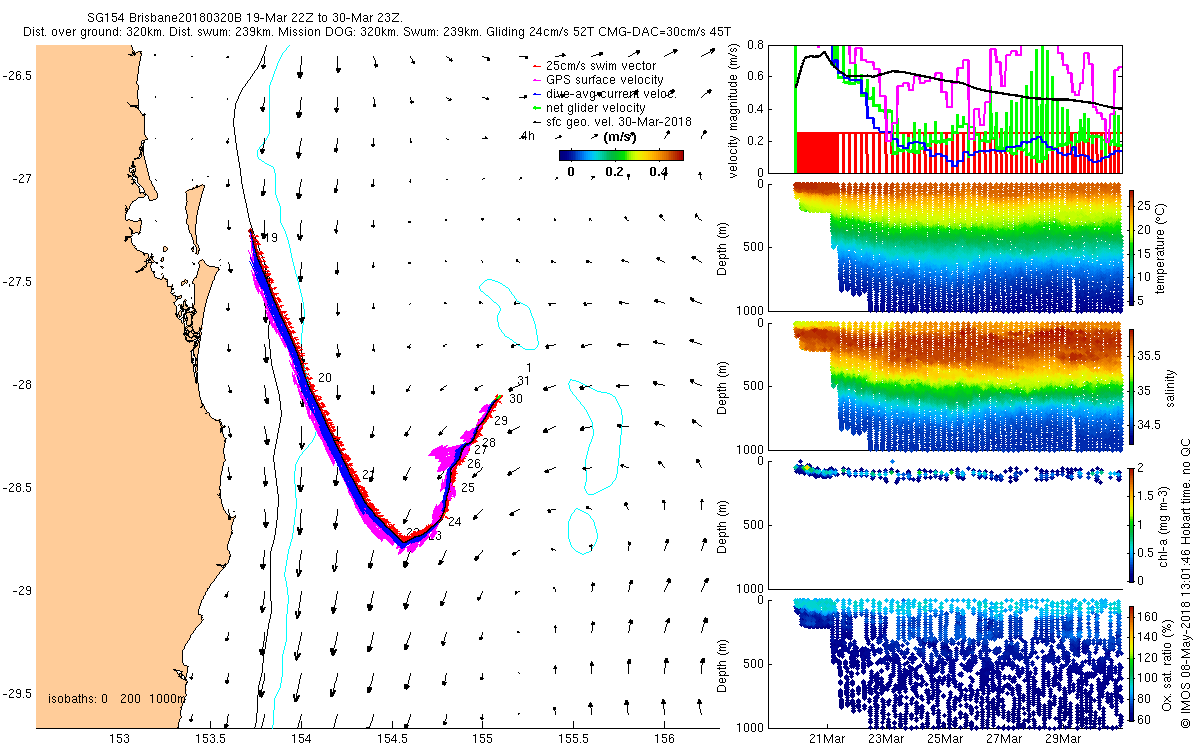Click the "(m/s)" label above the color scale
Screen dimensions: 1200x750
tap(620, 137)
